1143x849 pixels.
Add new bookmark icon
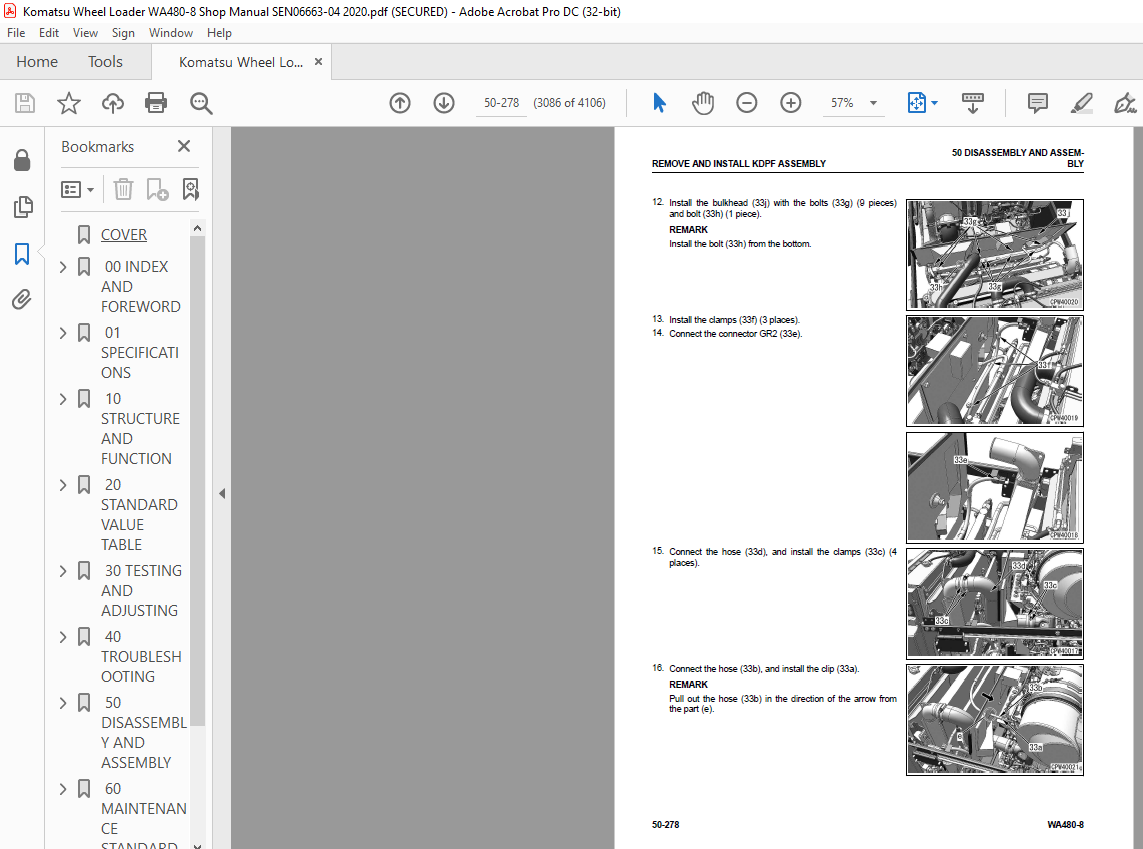157,189
